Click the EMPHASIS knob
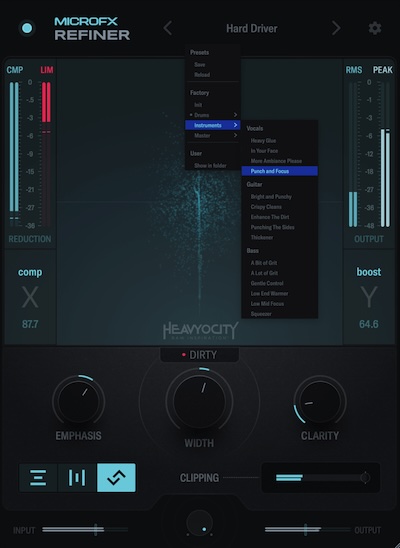Image resolution: width=400 pixels, height=548 pixels. tap(79, 401)
